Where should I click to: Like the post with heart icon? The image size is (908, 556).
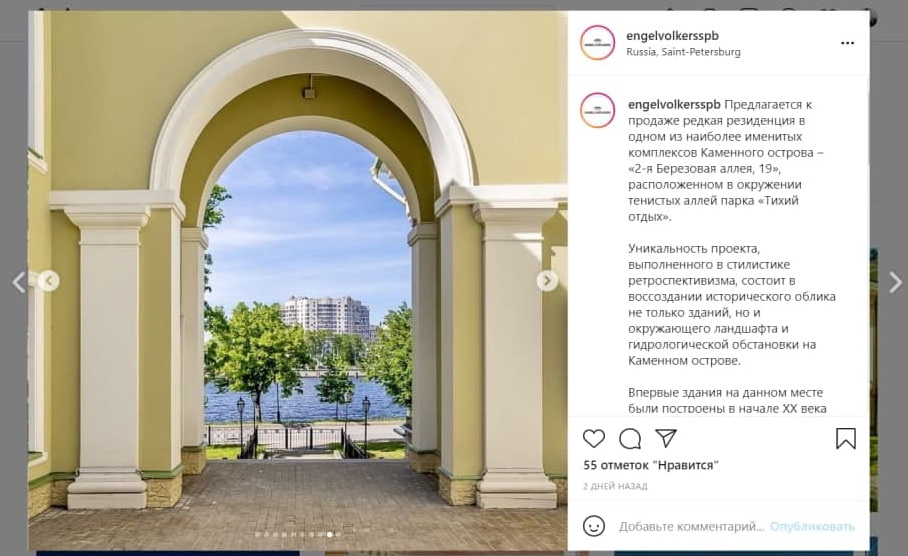coord(594,439)
